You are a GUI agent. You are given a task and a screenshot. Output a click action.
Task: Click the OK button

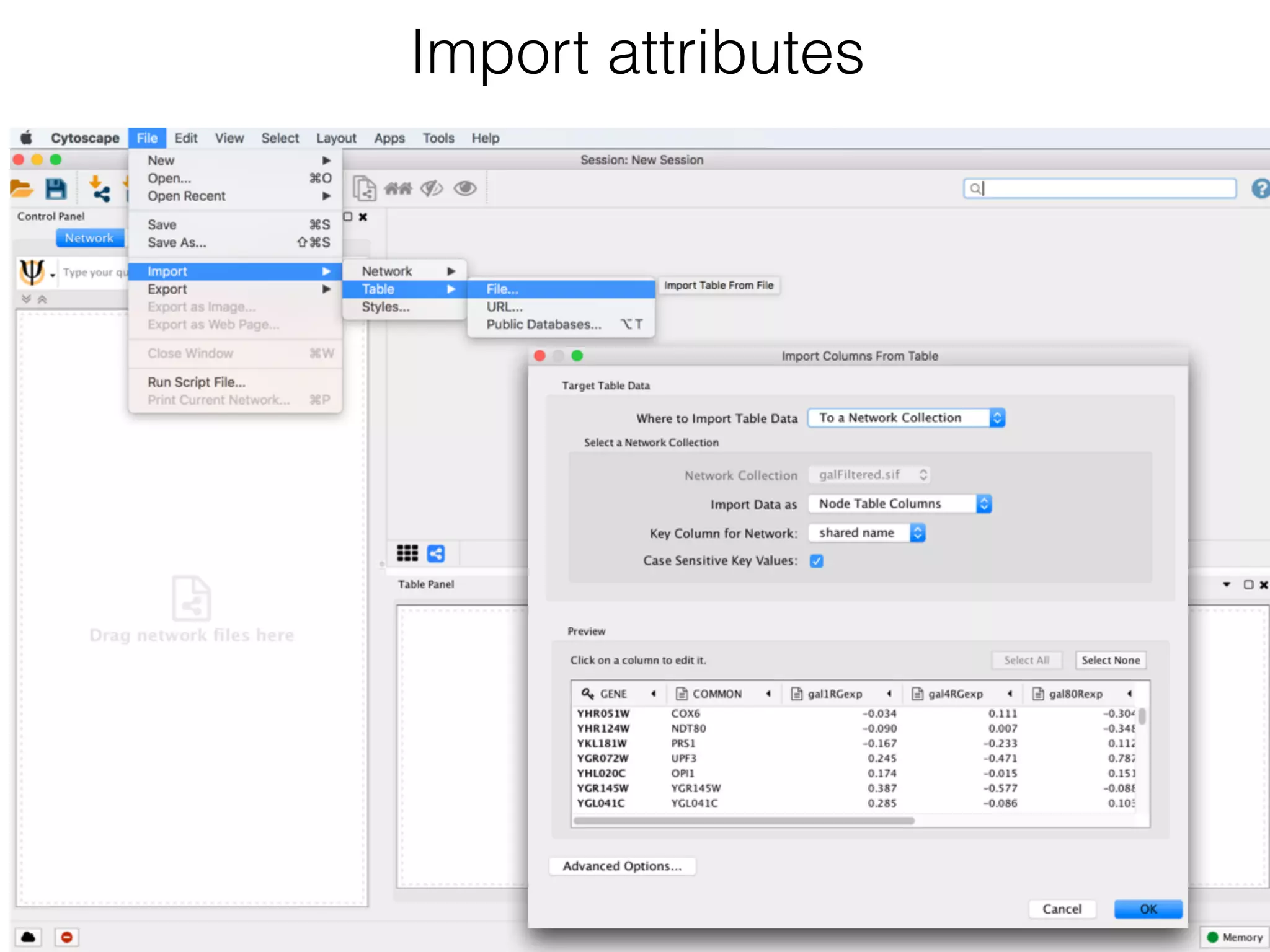[x=1148, y=909]
